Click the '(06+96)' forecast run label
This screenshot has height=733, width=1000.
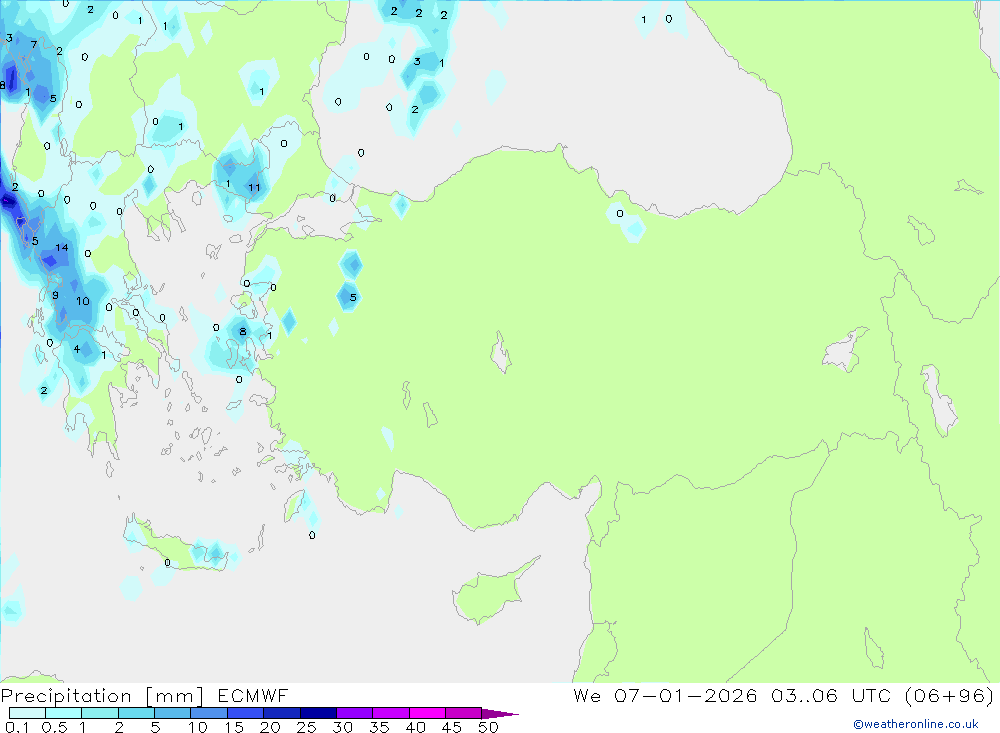[x=949, y=695]
